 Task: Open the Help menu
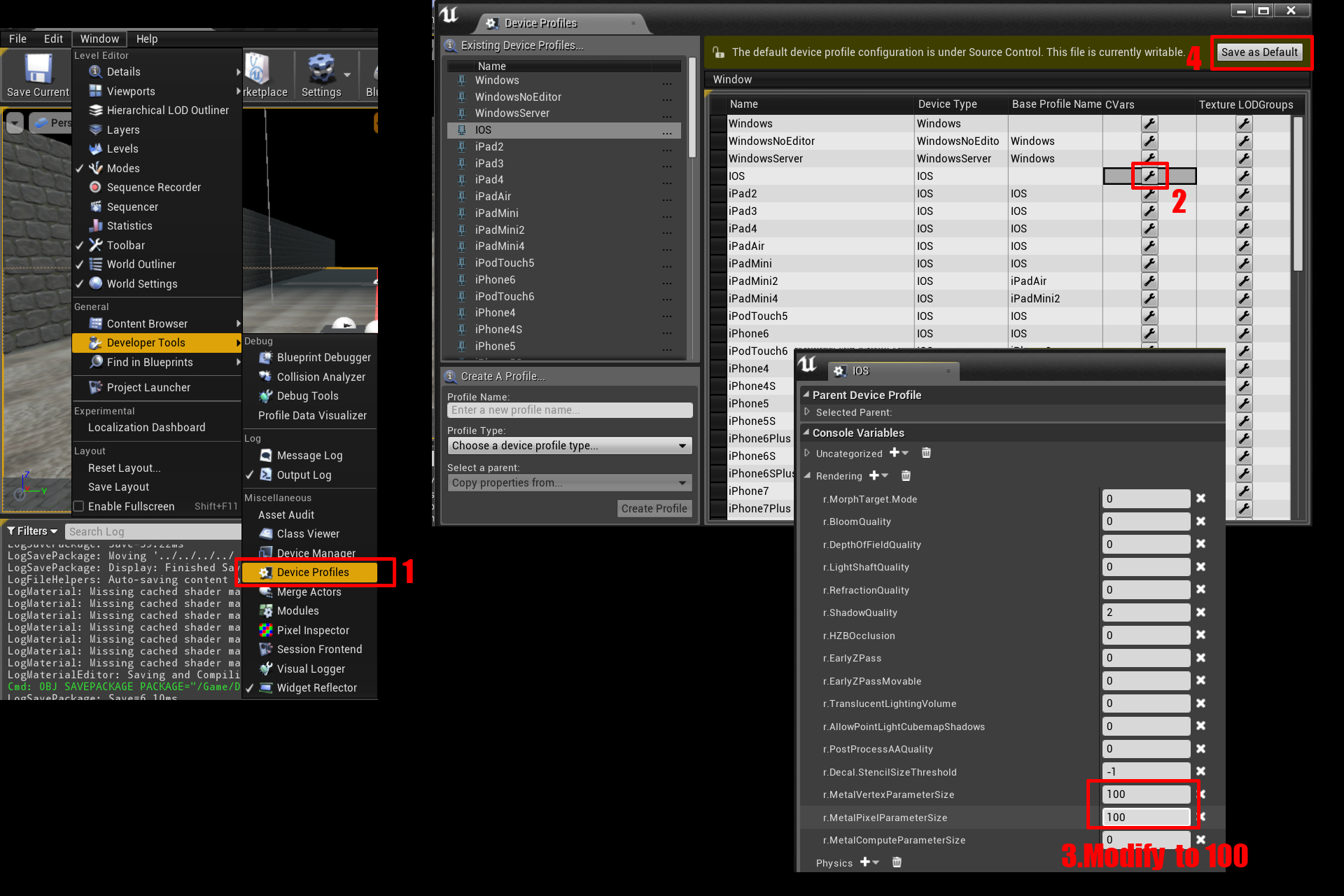(146, 38)
